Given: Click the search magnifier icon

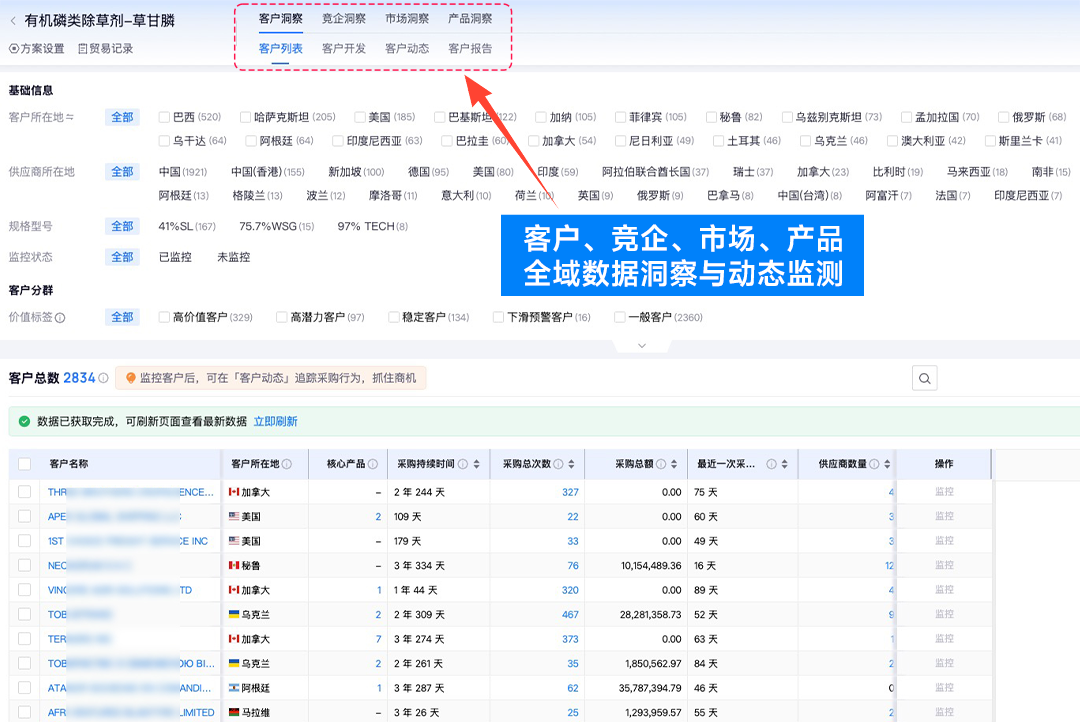Looking at the screenshot, I should coord(925,378).
